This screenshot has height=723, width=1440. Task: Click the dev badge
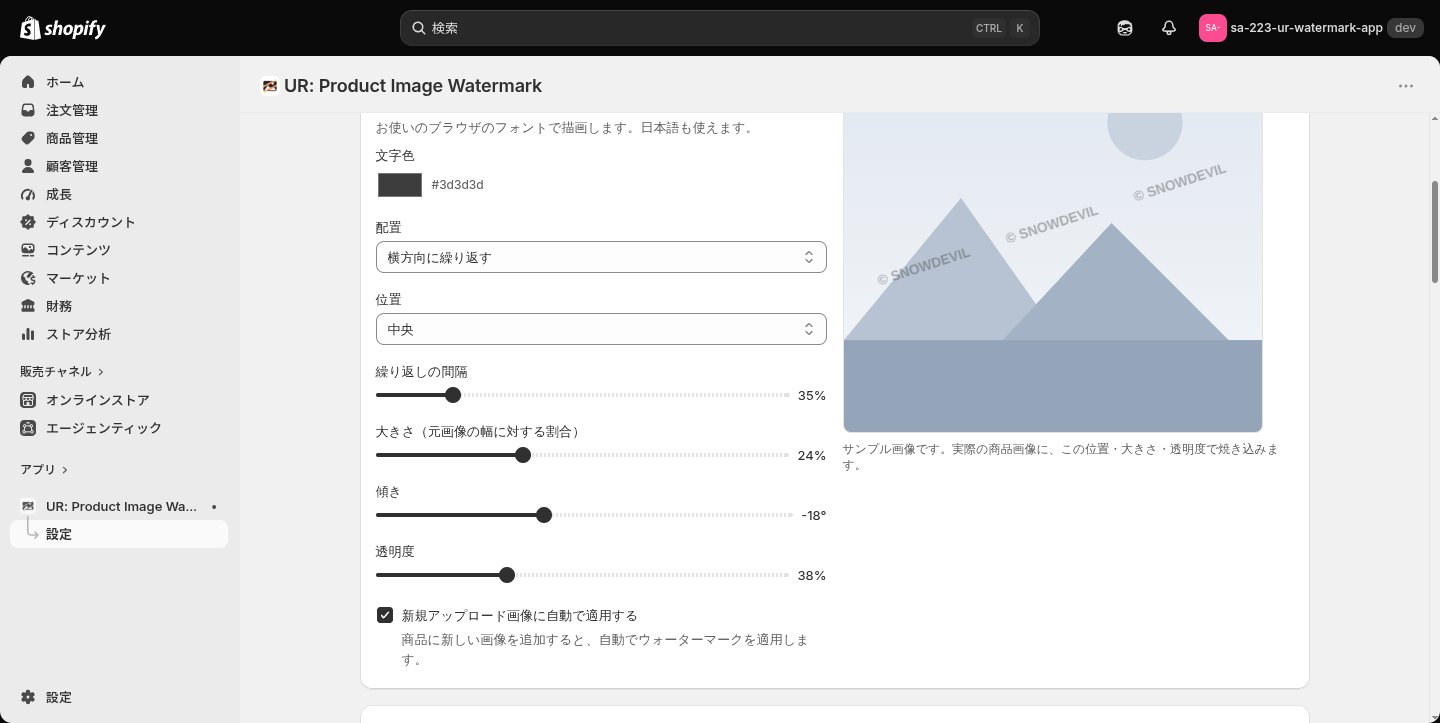click(x=1405, y=28)
